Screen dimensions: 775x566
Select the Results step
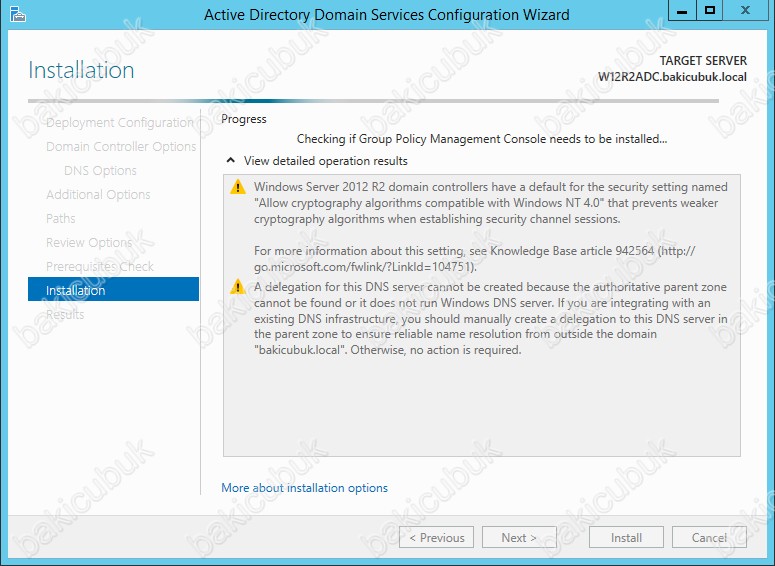[x=65, y=314]
